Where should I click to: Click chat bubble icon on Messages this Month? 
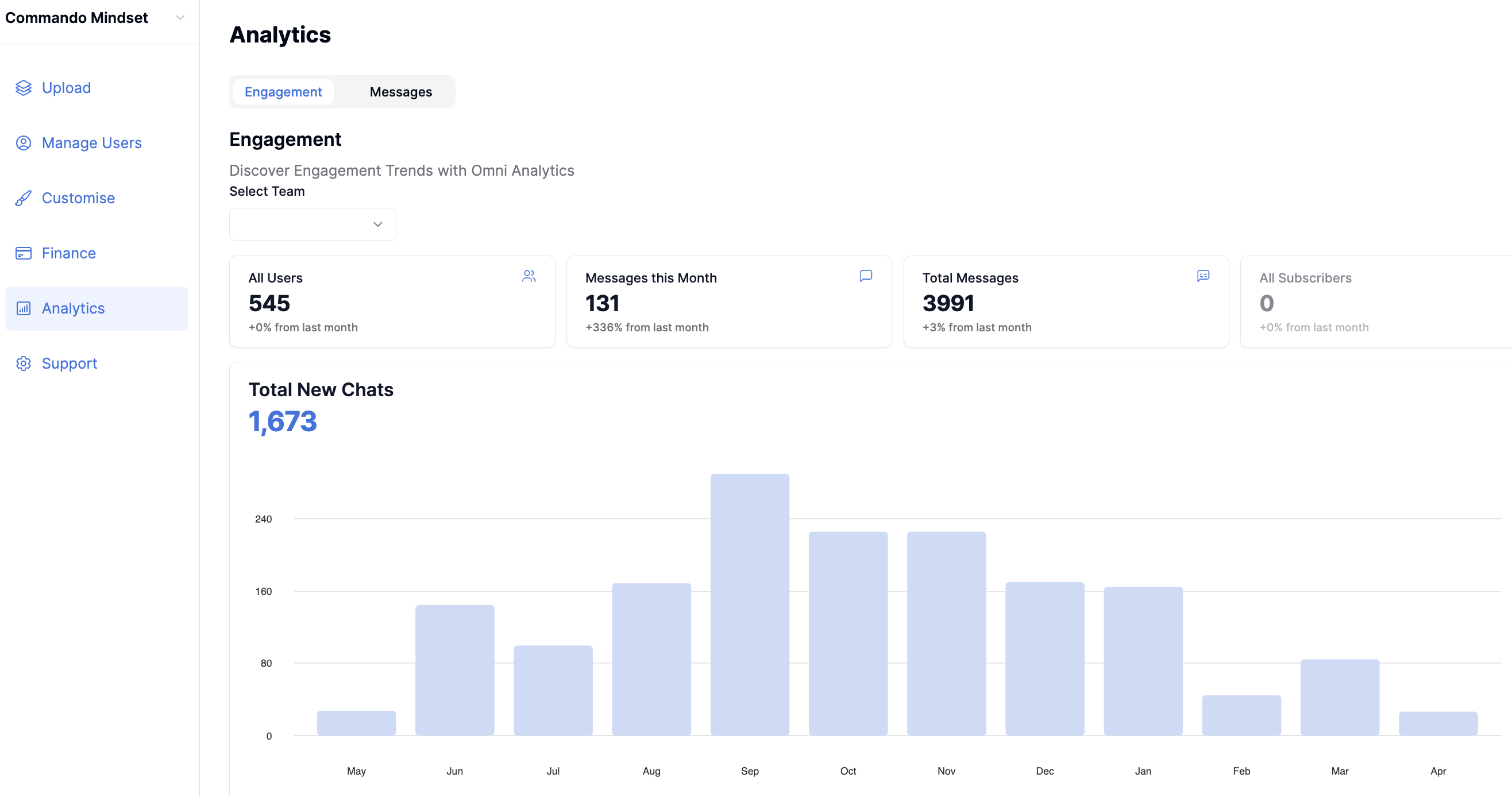(x=866, y=276)
